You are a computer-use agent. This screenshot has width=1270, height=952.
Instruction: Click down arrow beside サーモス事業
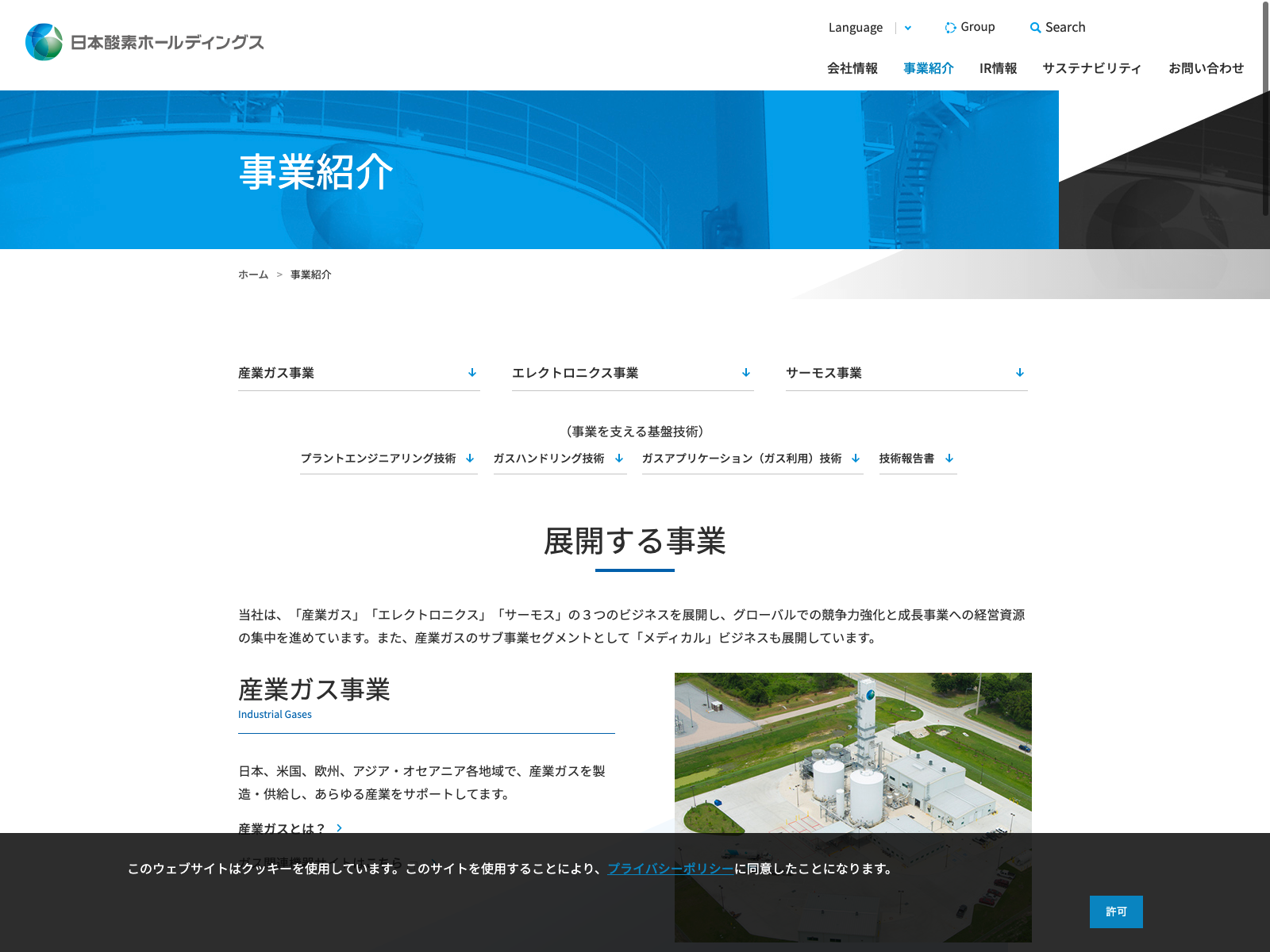[1020, 373]
